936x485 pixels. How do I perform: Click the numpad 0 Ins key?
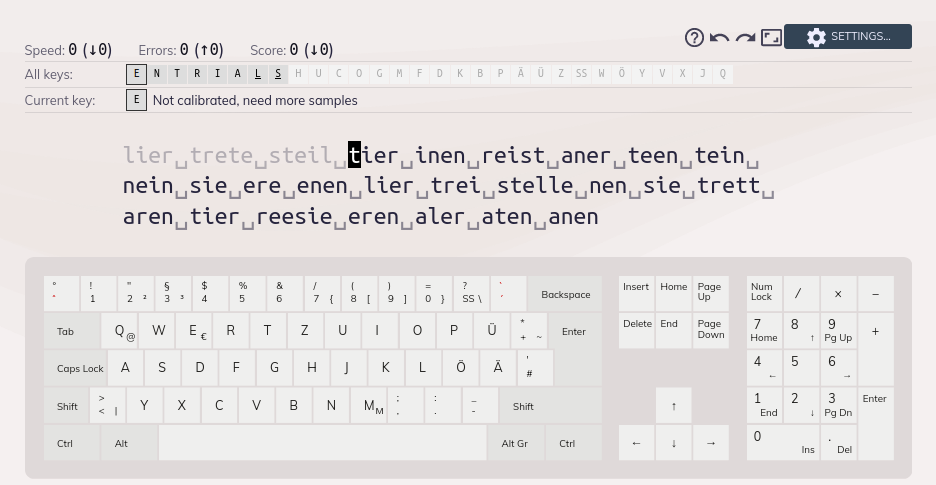pyautogui.click(x=783, y=443)
